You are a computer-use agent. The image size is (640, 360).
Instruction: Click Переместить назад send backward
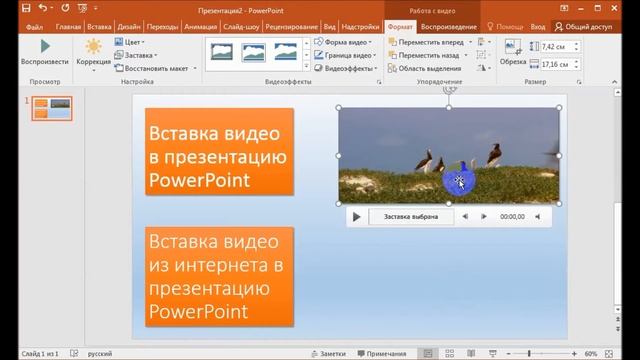(424, 55)
